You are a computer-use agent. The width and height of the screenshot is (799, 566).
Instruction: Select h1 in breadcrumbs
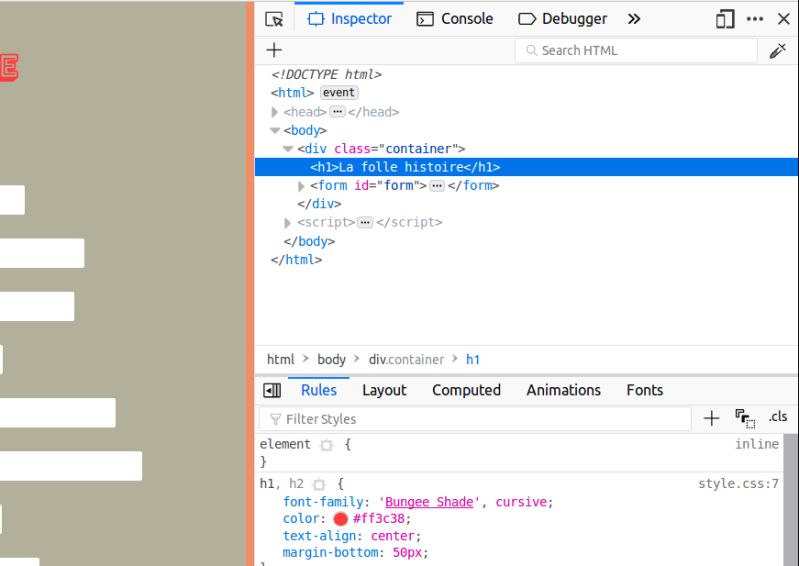(x=473, y=360)
